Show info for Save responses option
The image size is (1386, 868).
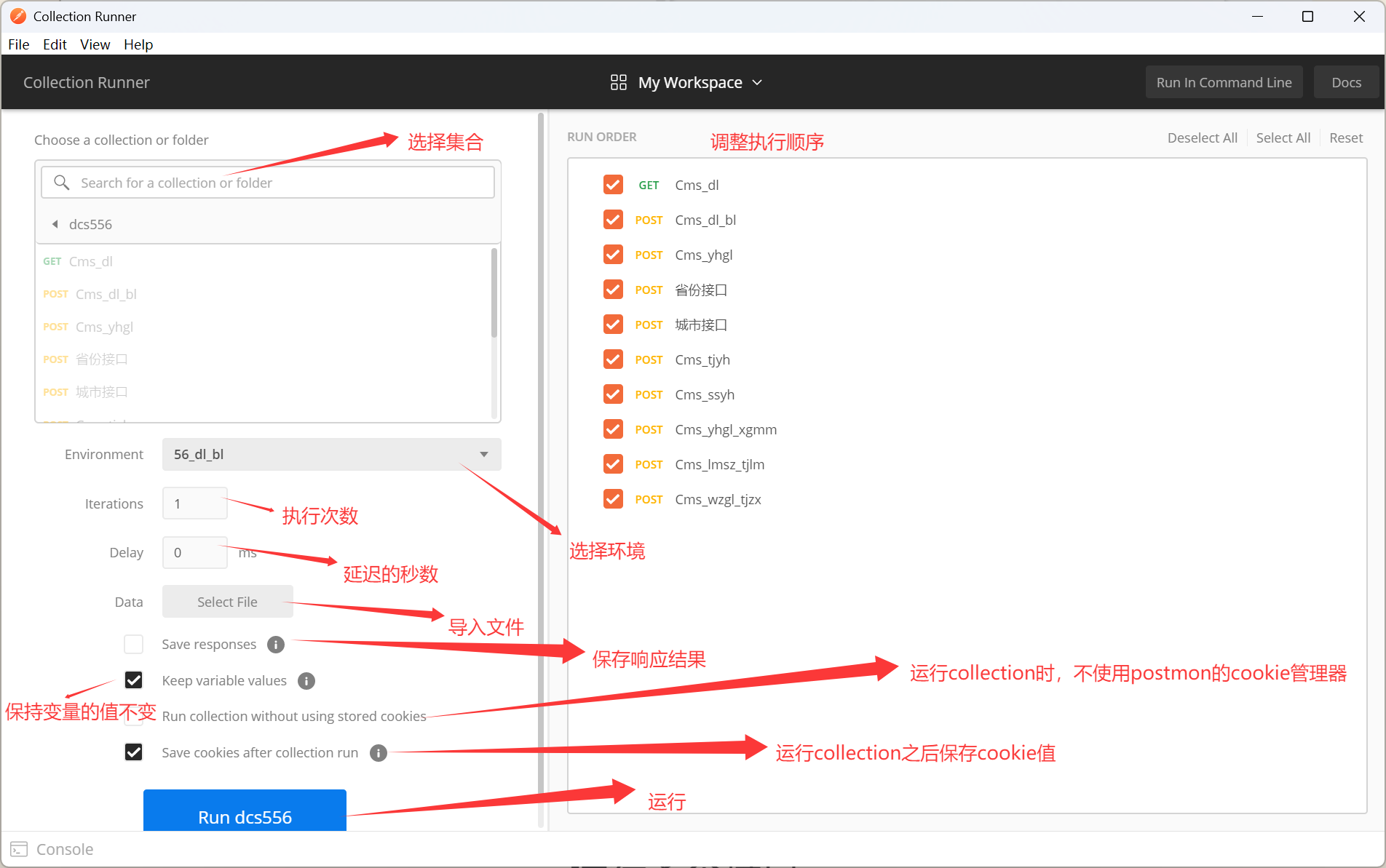[x=276, y=645]
